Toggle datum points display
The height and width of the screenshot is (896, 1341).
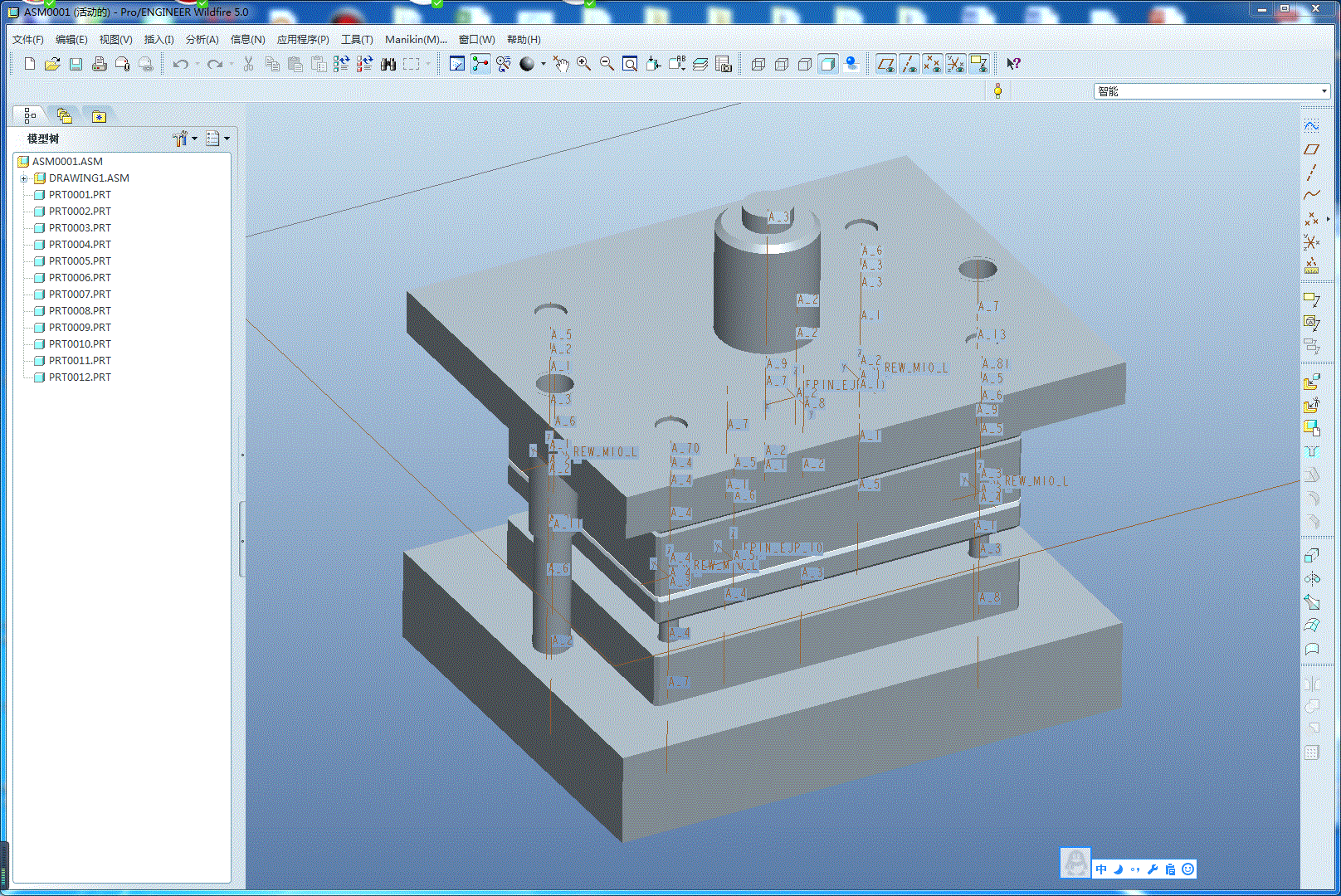click(933, 64)
